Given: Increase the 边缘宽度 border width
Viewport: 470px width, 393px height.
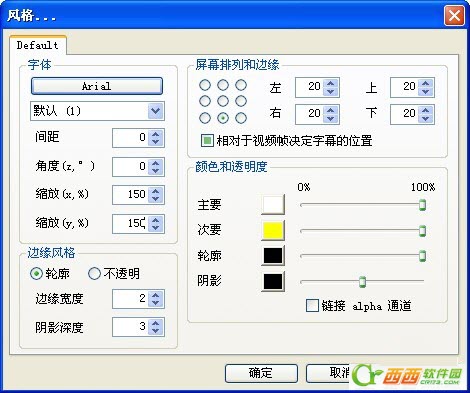Looking at the screenshot, I should (156, 295).
